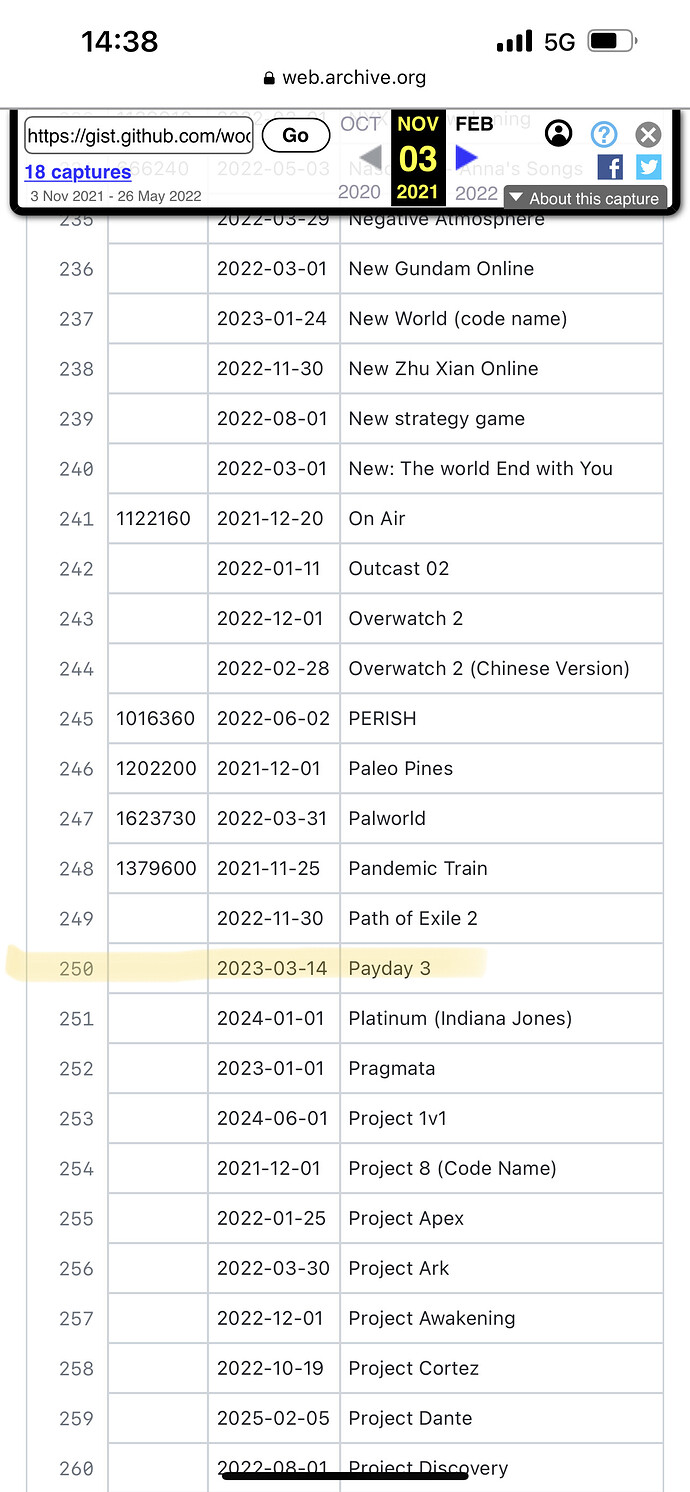Expand the About this capture dropdown
This screenshot has width=690, height=1492.
(584, 198)
